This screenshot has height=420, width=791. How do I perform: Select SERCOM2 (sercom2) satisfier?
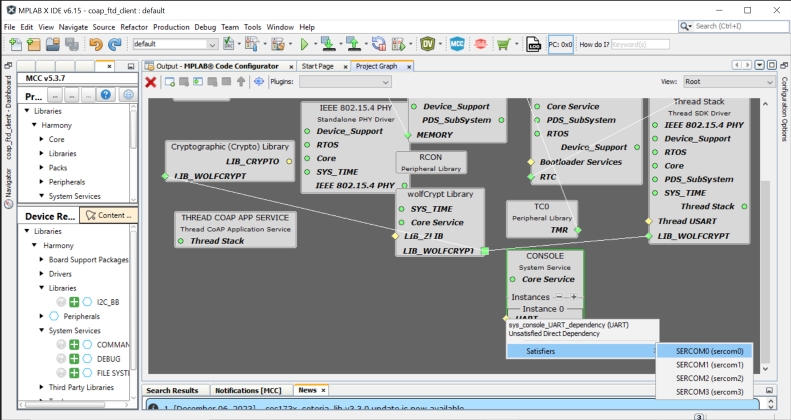coord(704,378)
